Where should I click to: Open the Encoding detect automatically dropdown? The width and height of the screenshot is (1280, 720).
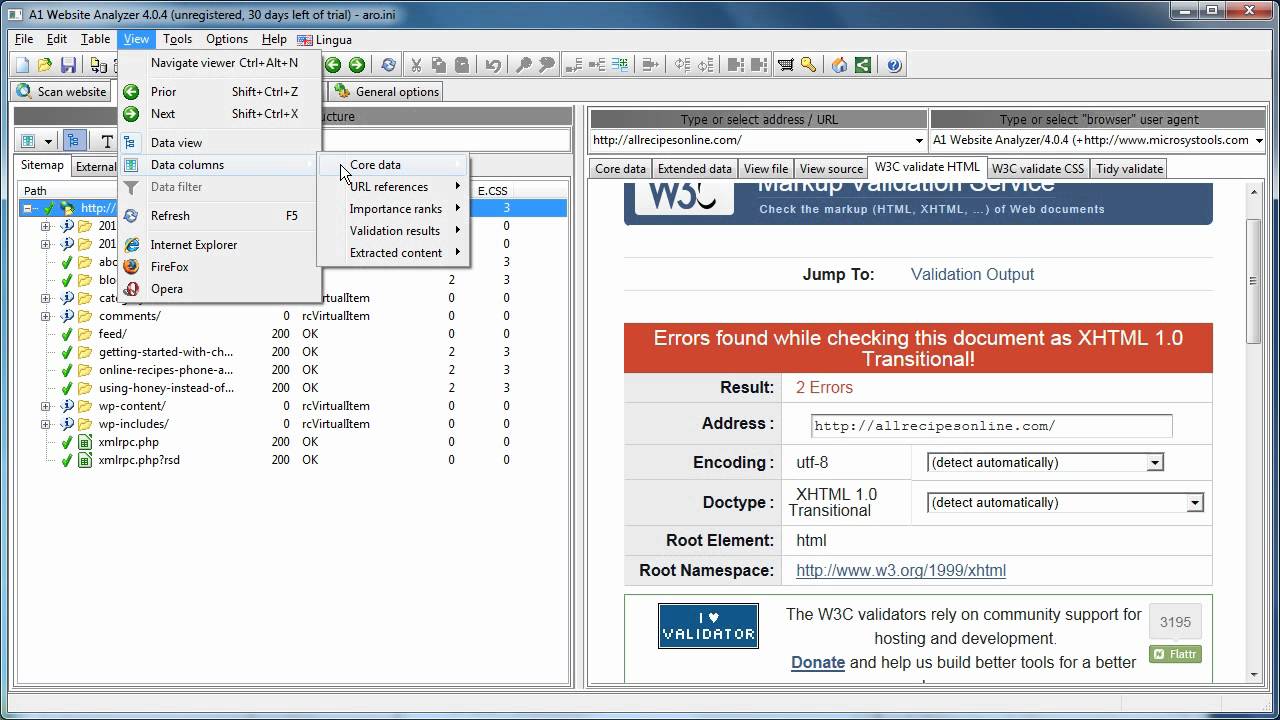click(1155, 462)
